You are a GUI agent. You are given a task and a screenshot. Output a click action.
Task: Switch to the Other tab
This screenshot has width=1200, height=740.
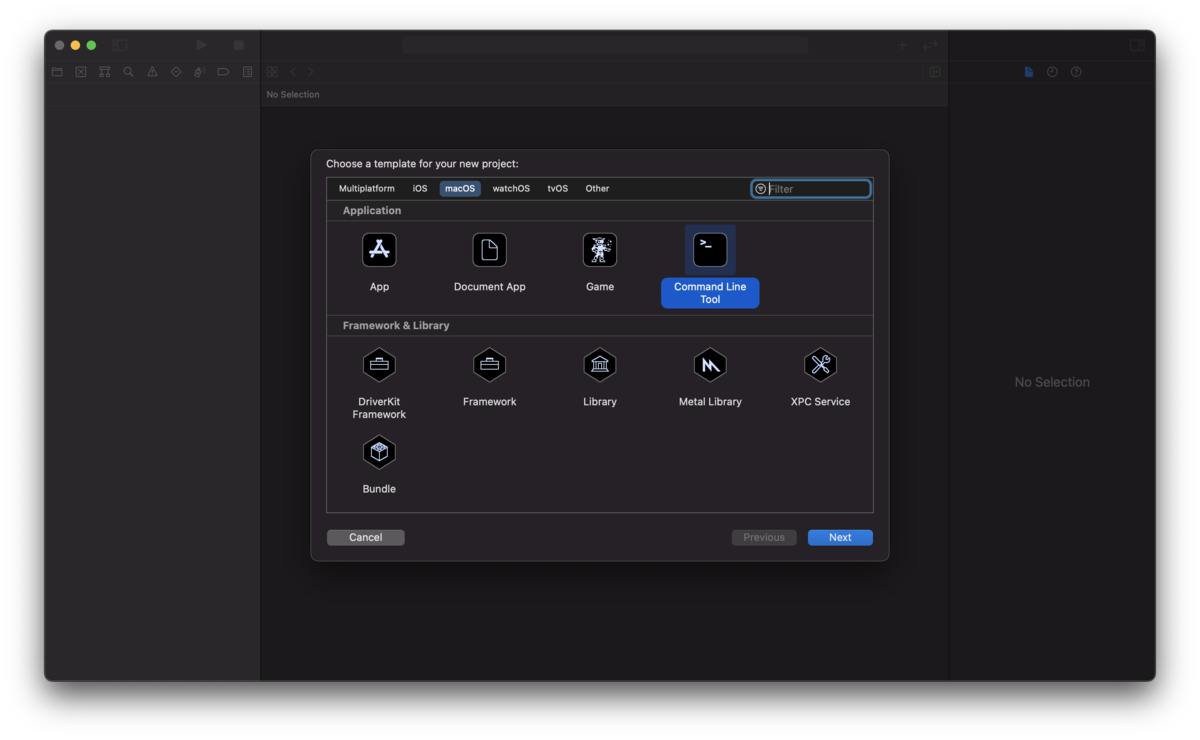(597, 188)
